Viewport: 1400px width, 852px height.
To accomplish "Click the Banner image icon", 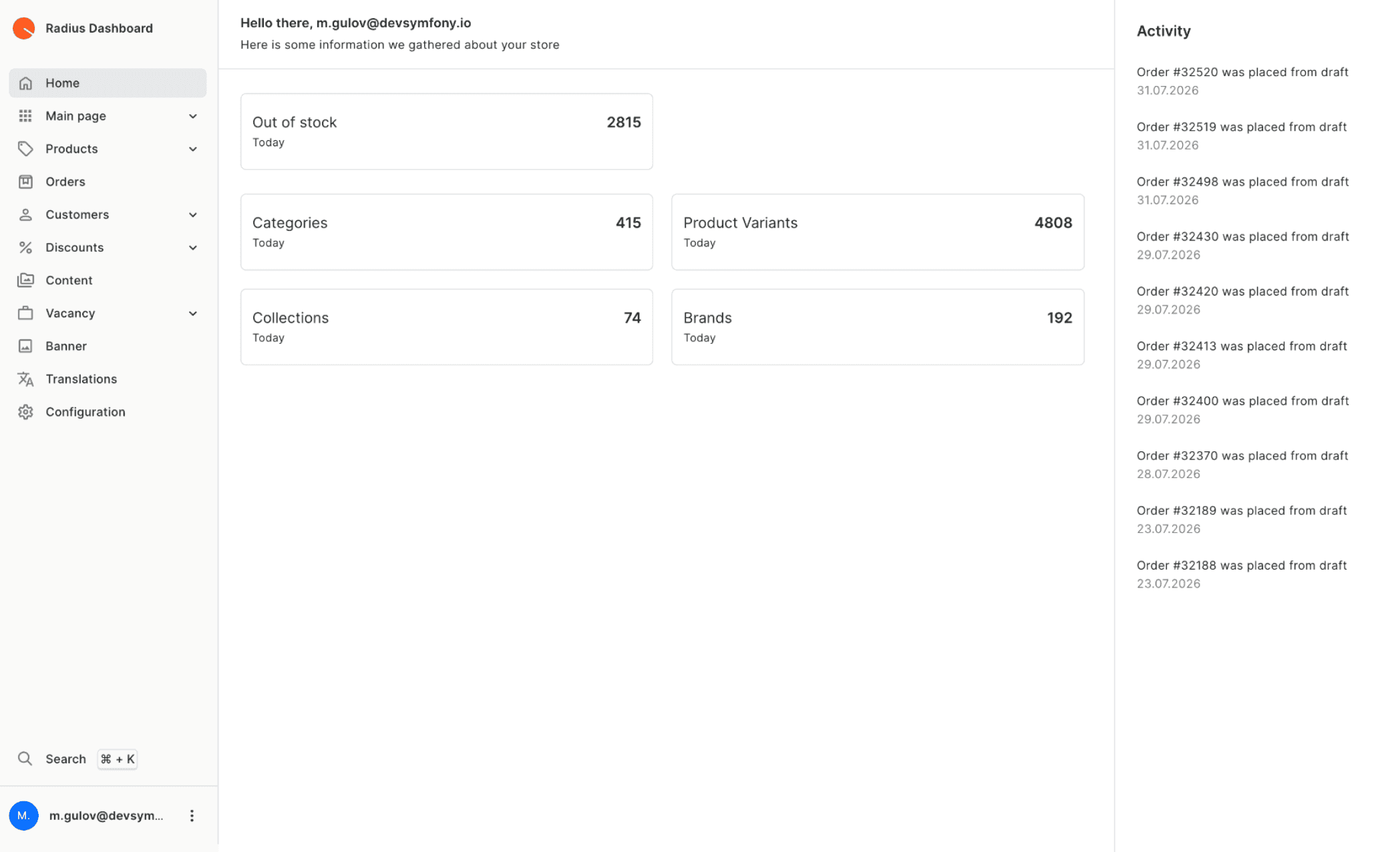I will 25,346.
